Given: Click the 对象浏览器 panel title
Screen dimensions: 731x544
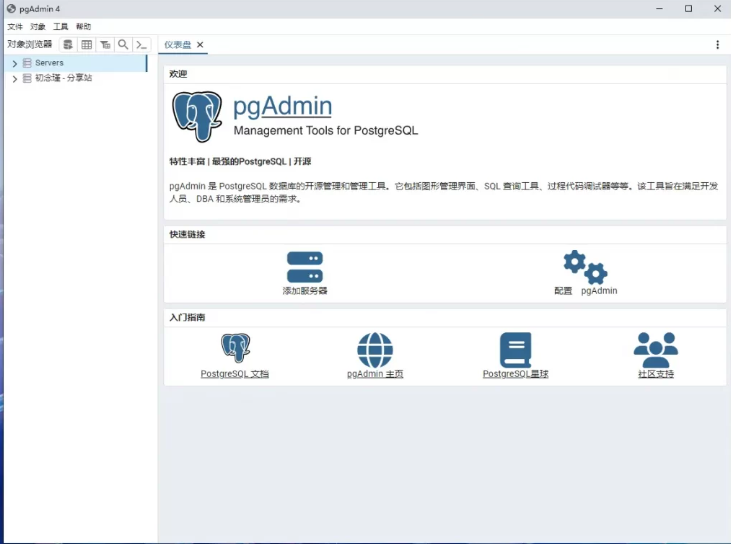Looking at the screenshot, I should 30,44.
